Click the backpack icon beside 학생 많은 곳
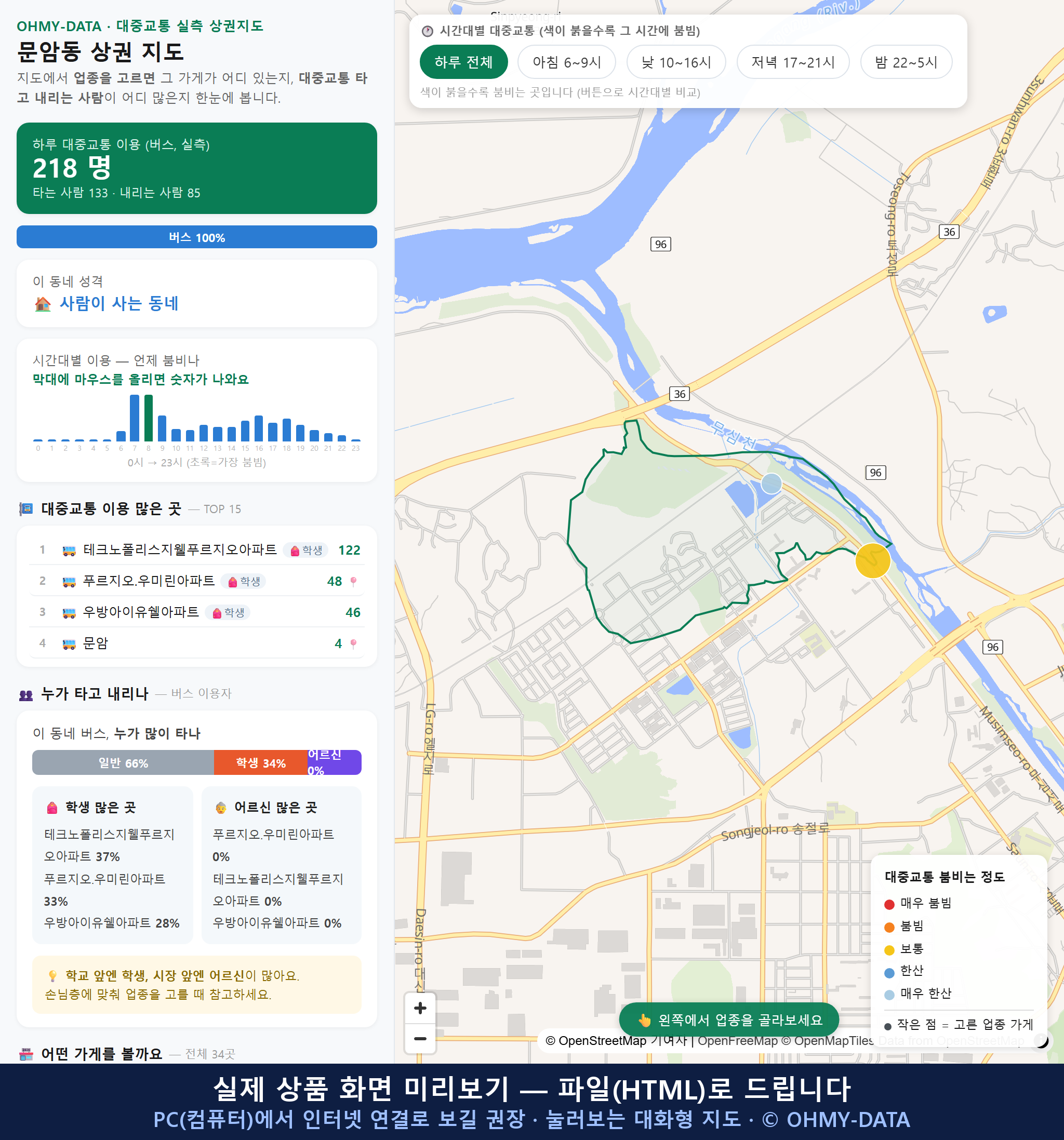 (x=52, y=808)
